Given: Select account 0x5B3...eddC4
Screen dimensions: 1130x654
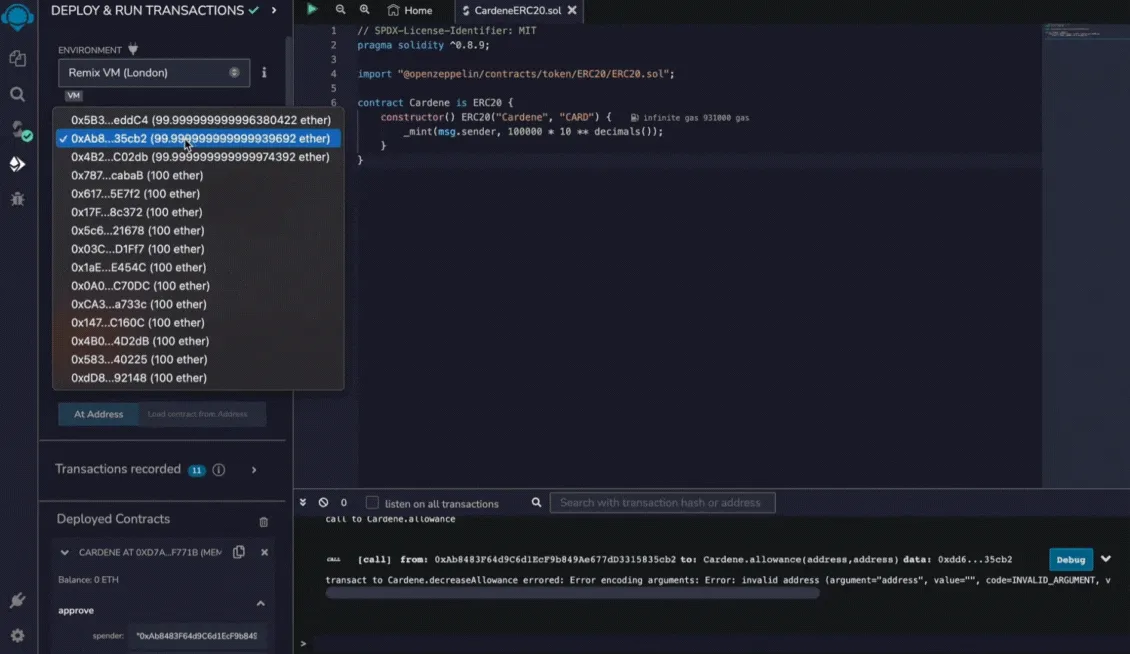Looking at the screenshot, I should (x=199, y=120).
